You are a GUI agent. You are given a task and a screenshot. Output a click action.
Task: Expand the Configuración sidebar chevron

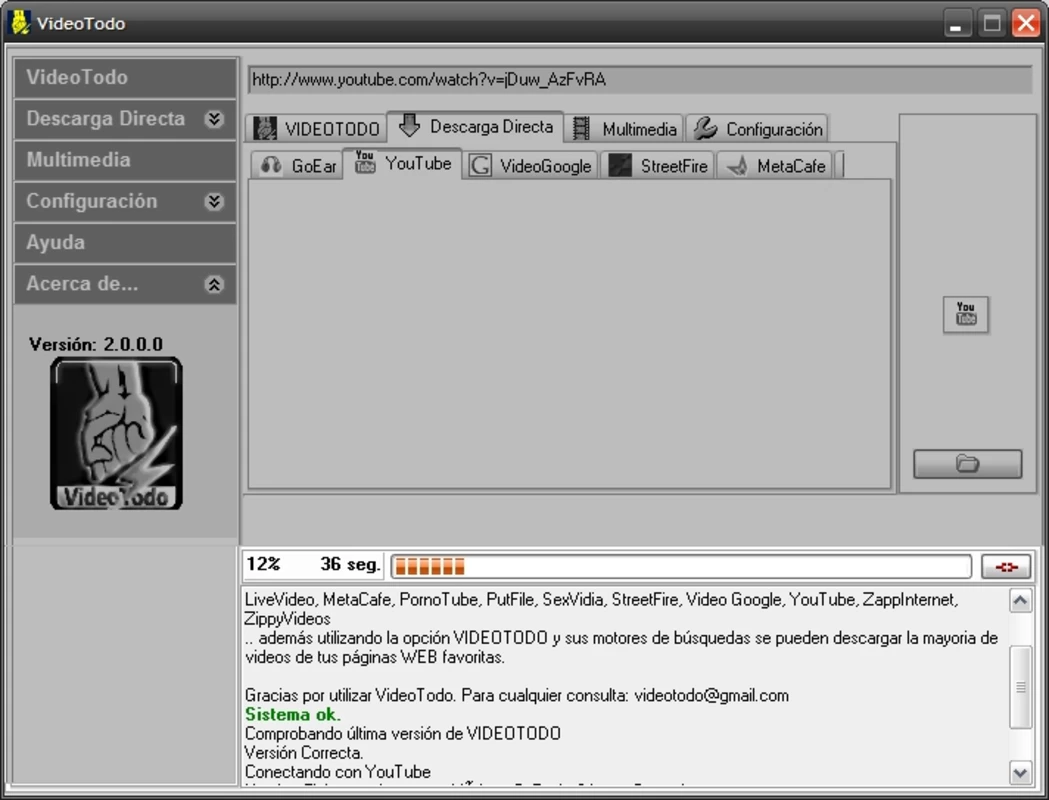(x=214, y=201)
